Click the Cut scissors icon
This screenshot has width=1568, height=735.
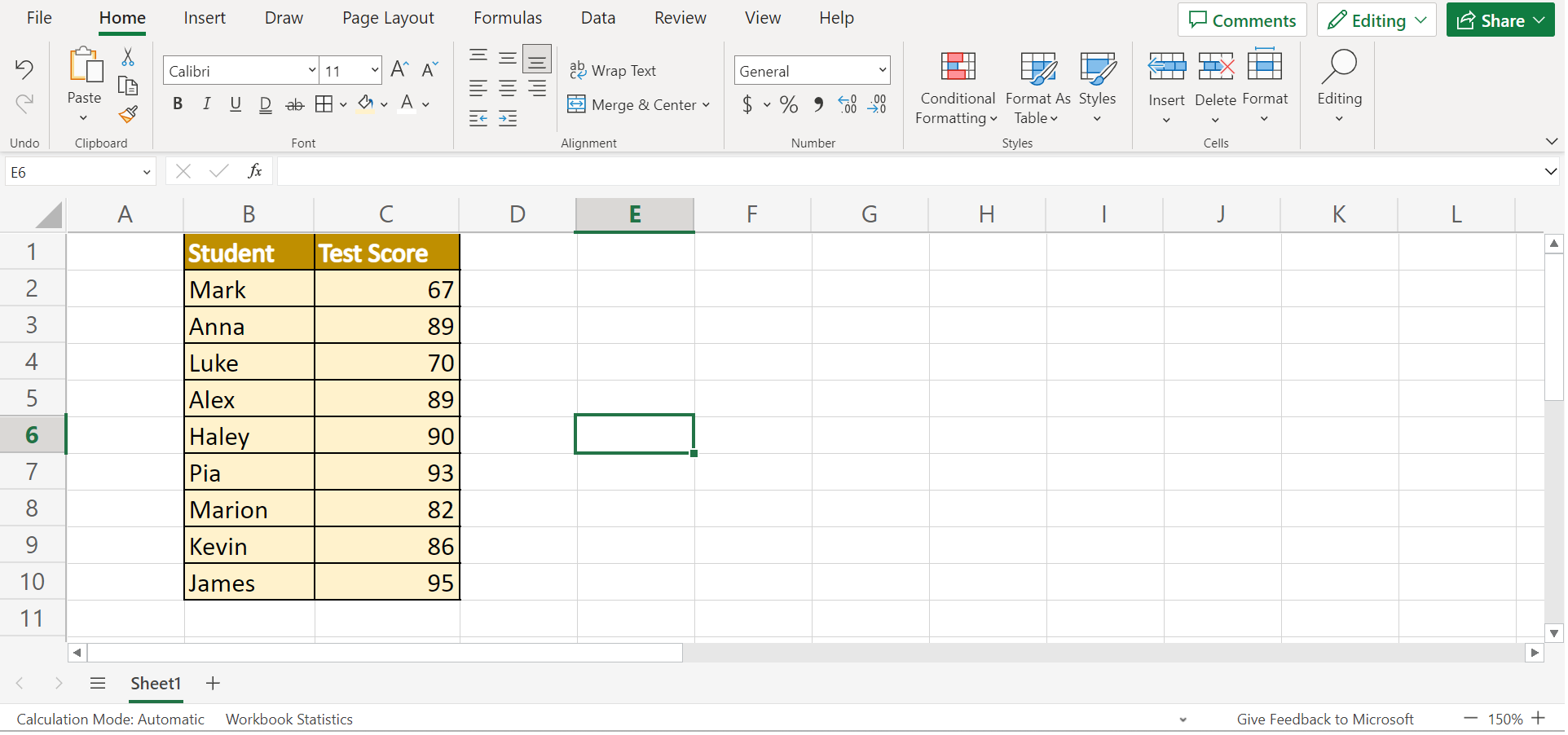[128, 57]
